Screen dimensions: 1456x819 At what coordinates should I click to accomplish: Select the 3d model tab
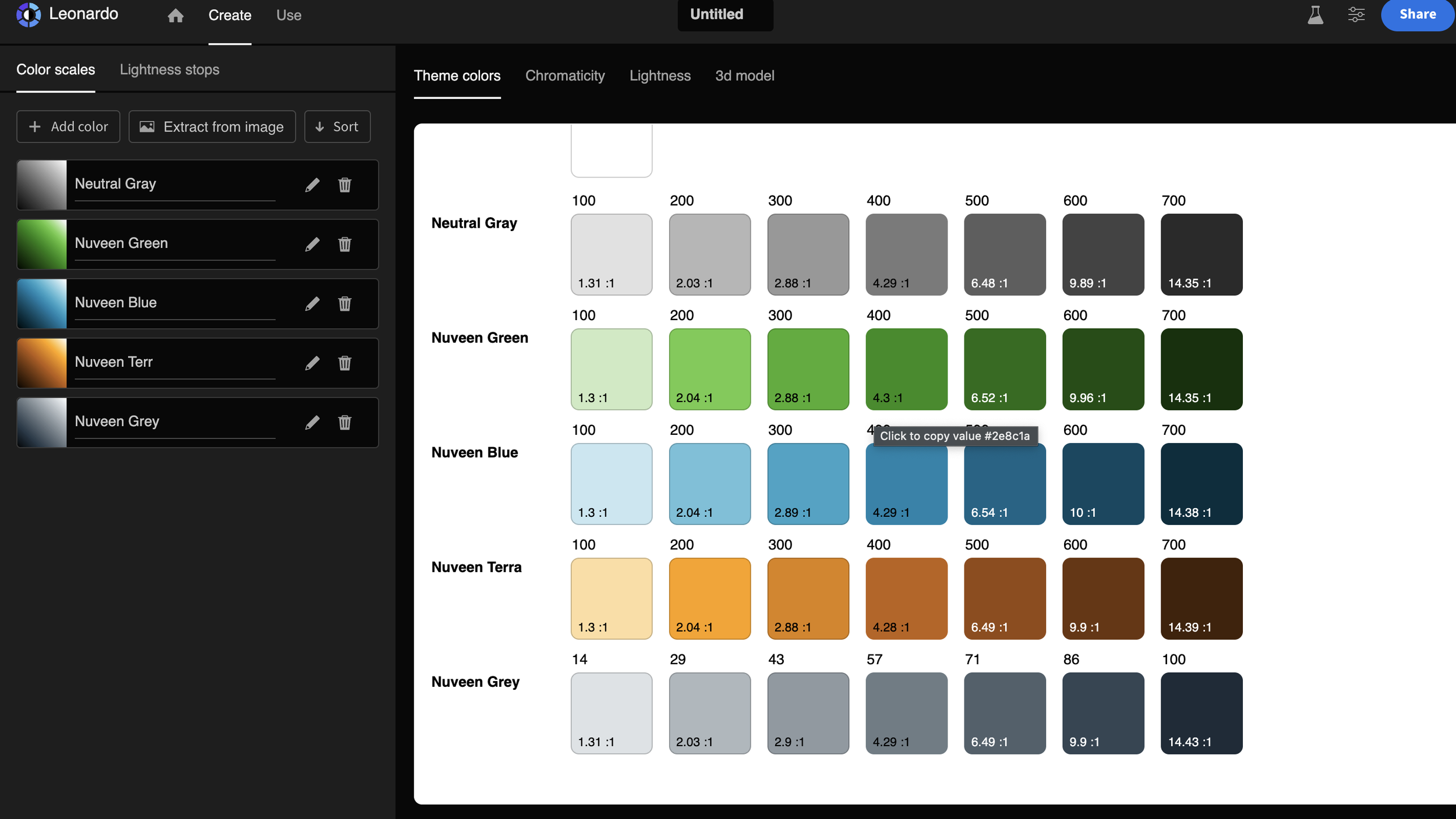(x=744, y=76)
